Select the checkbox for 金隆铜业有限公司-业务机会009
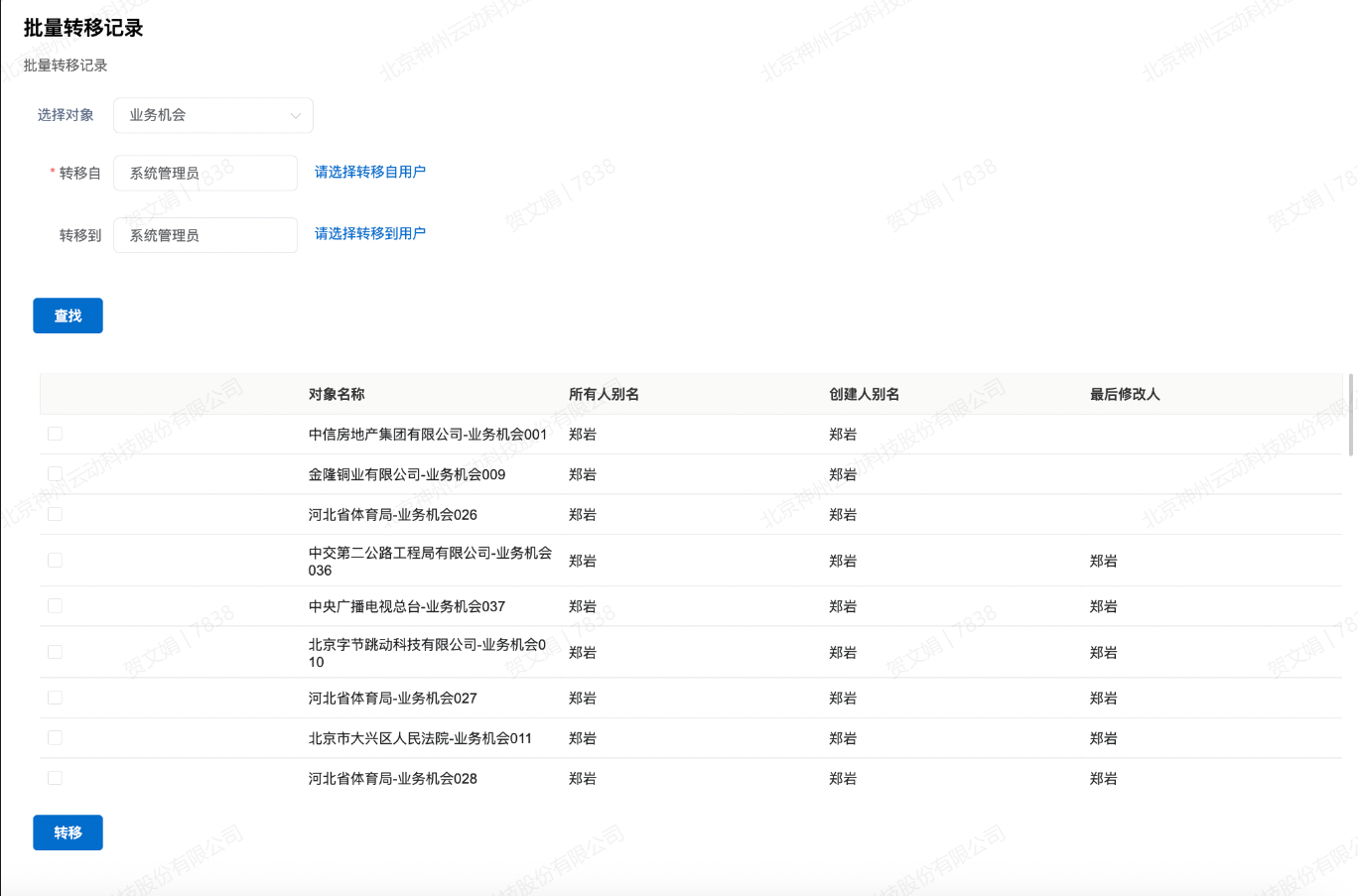 point(55,474)
